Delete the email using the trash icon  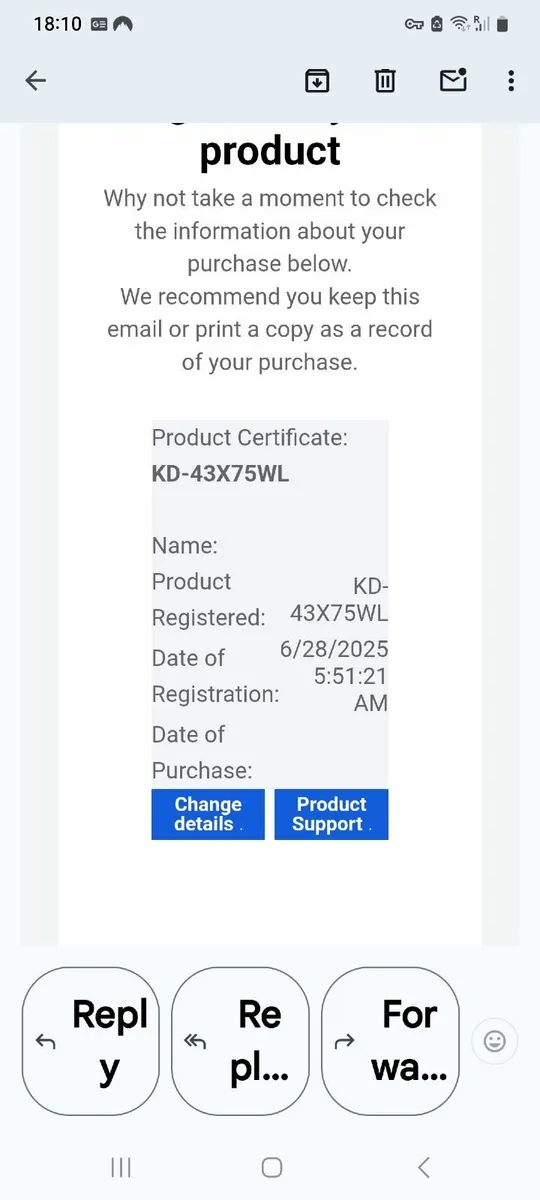pyautogui.click(x=385, y=81)
